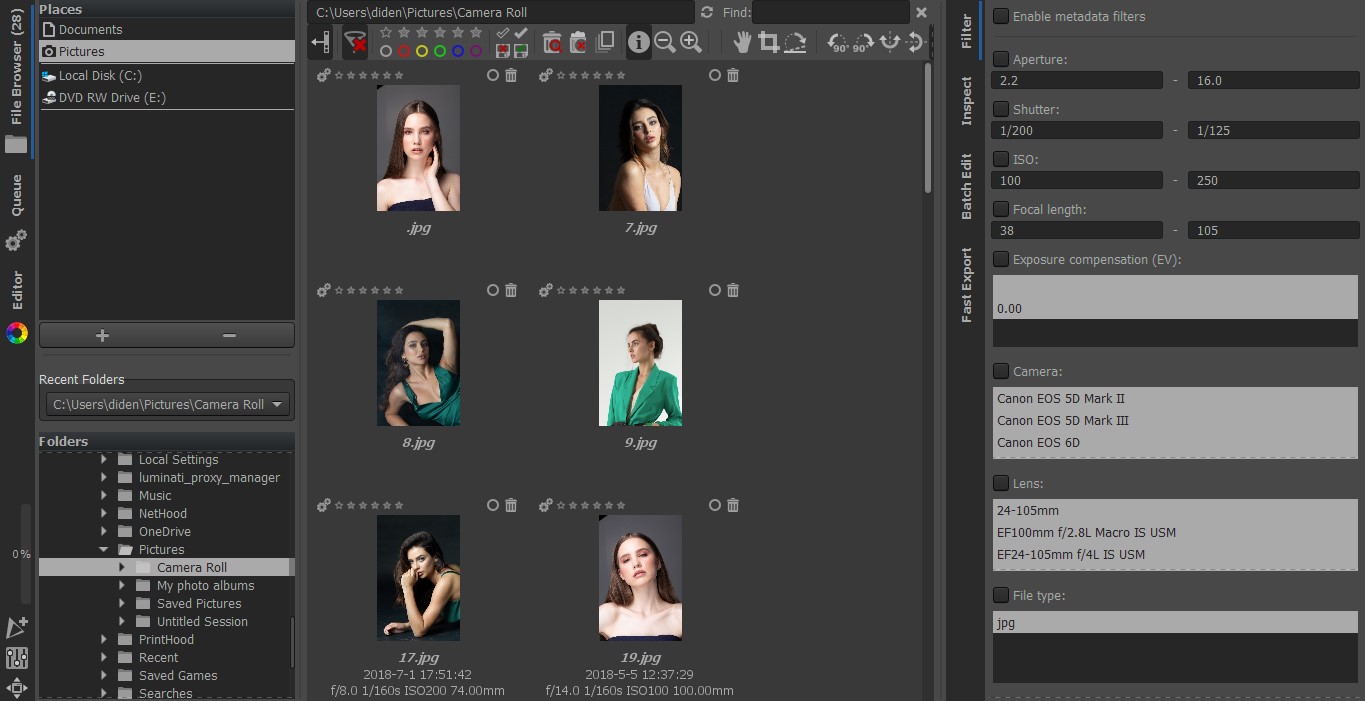Enable the Lens filter

pos(1001,483)
